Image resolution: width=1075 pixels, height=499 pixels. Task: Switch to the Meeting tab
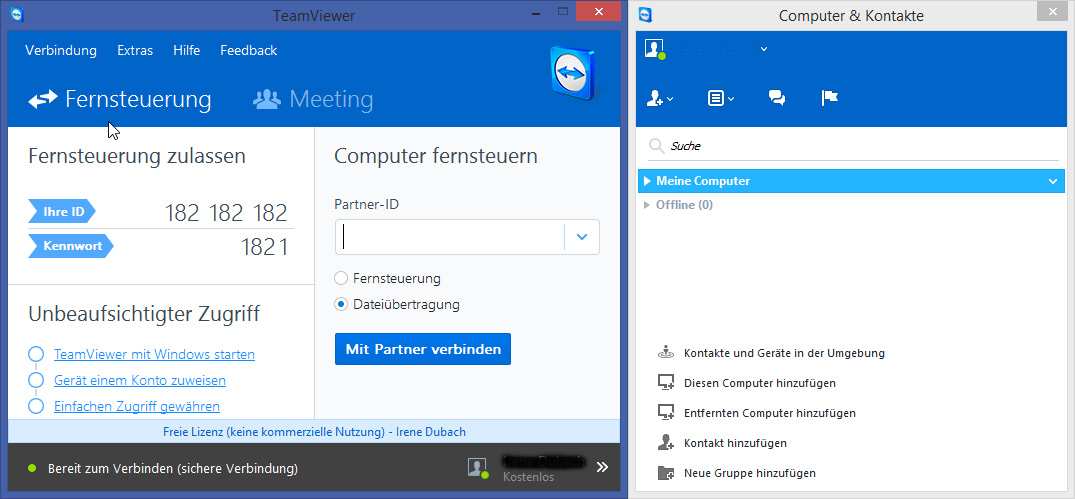point(313,99)
